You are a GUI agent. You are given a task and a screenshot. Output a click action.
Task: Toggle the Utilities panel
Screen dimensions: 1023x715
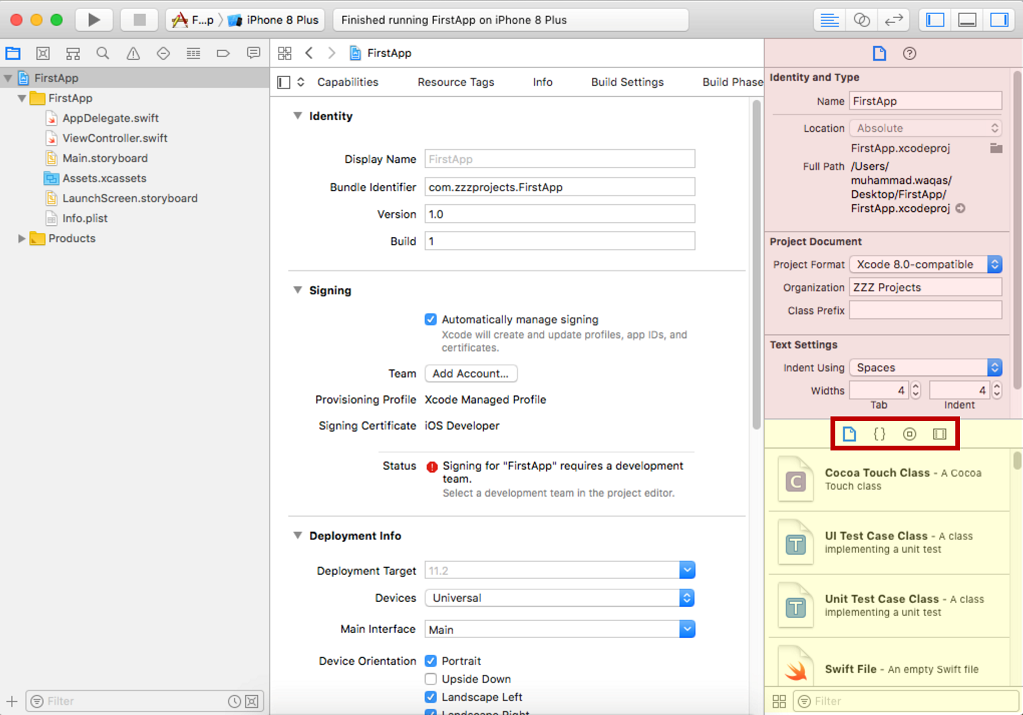pos(999,20)
